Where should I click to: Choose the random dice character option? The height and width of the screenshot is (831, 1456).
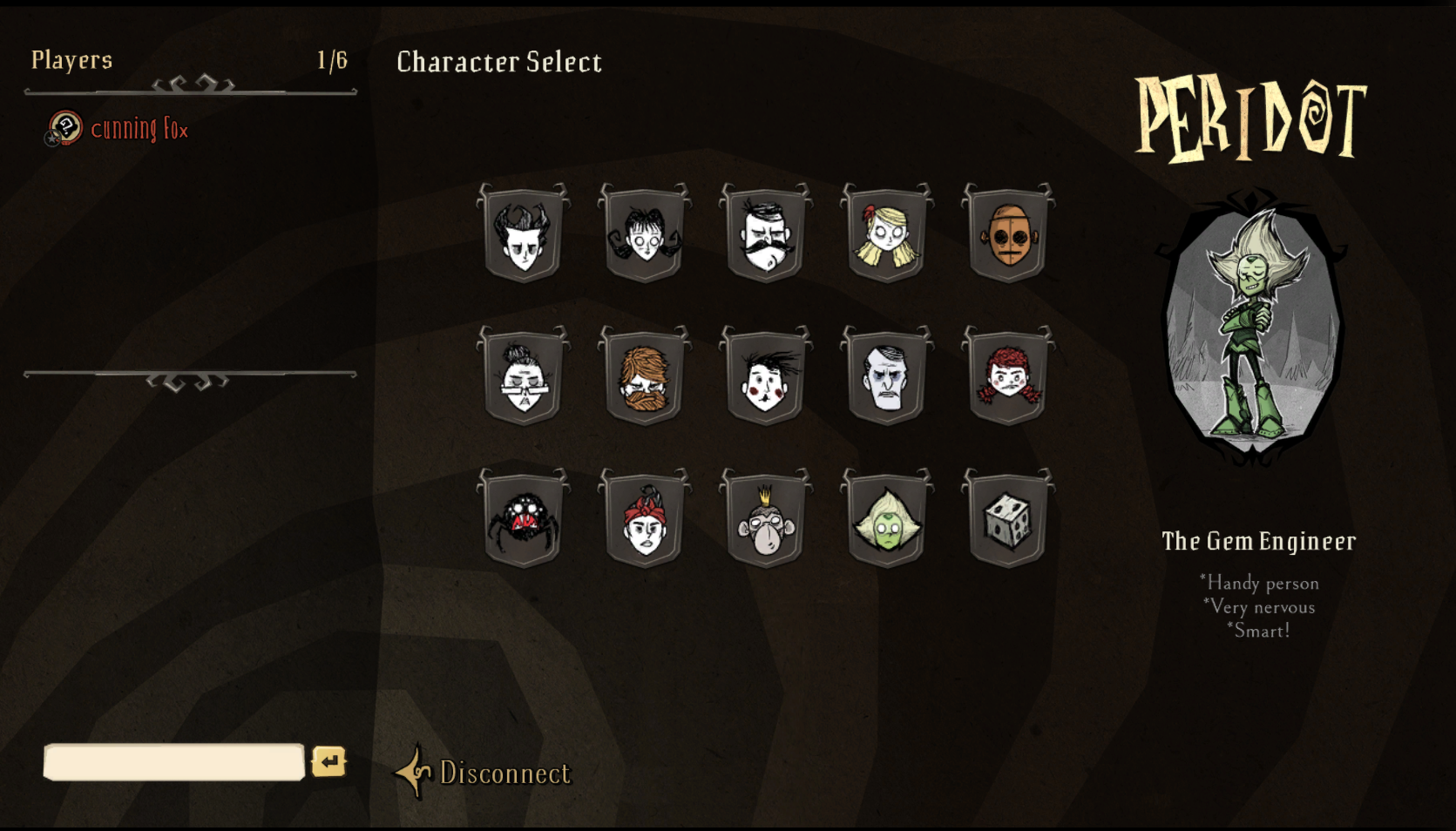click(1008, 518)
